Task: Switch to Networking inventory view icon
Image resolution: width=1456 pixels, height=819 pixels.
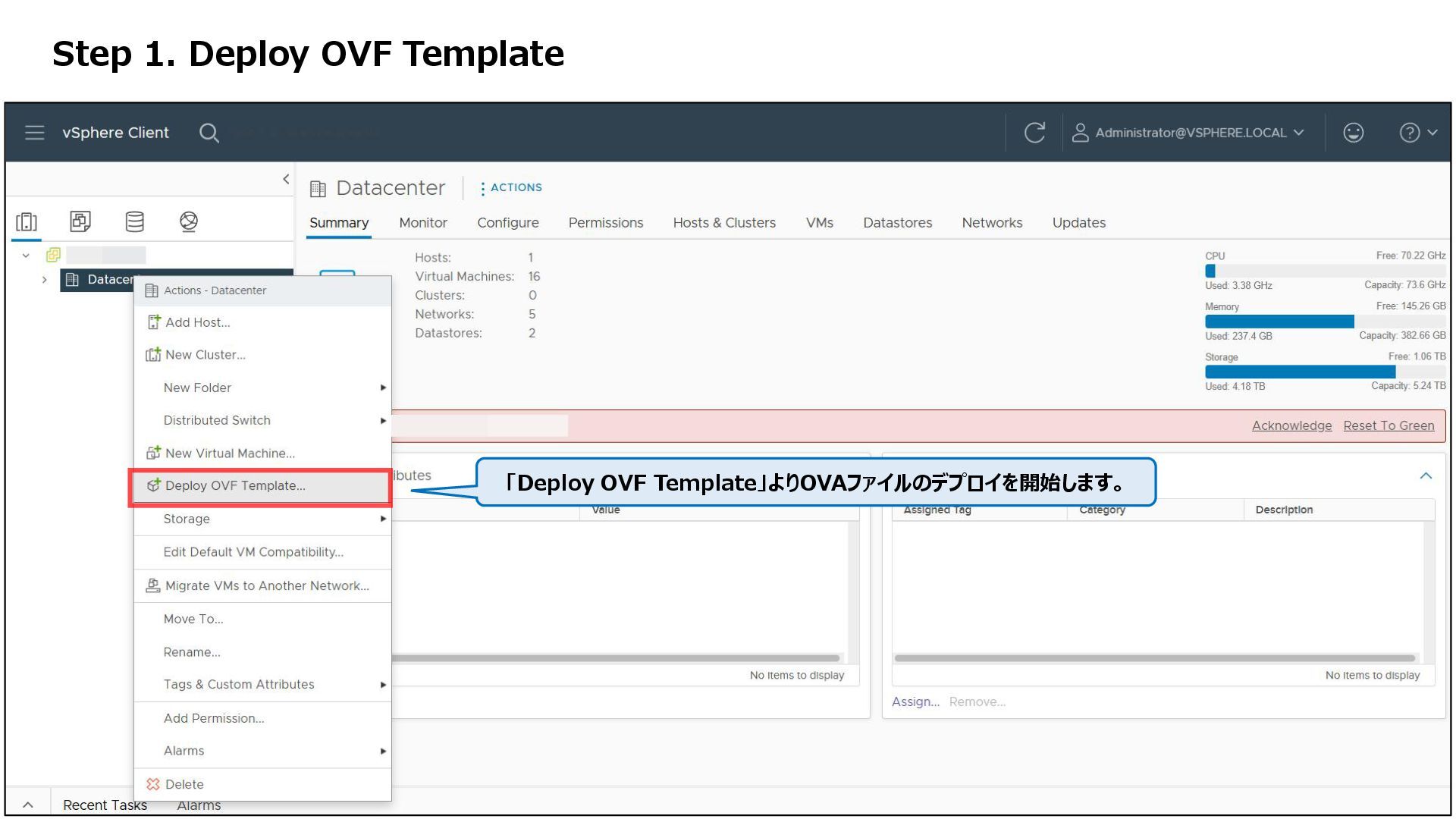Action: (189, 221)
